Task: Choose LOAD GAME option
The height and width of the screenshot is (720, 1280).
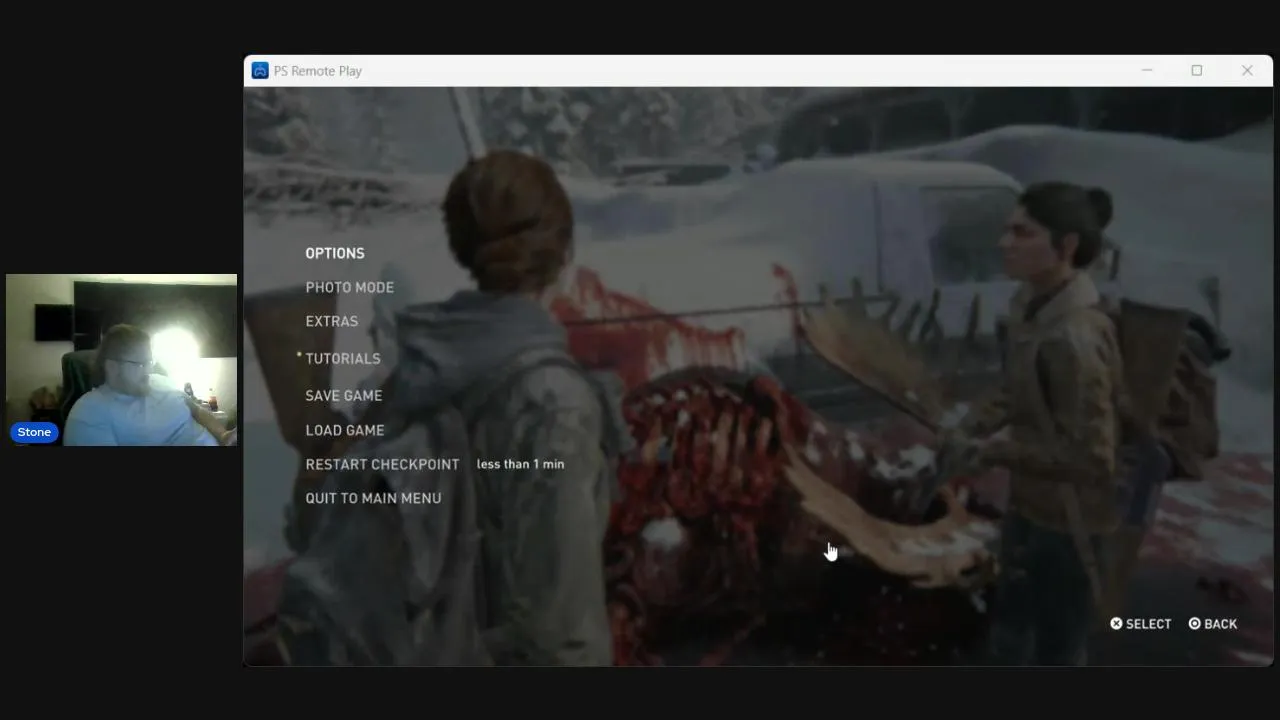Action: (345, 430)
